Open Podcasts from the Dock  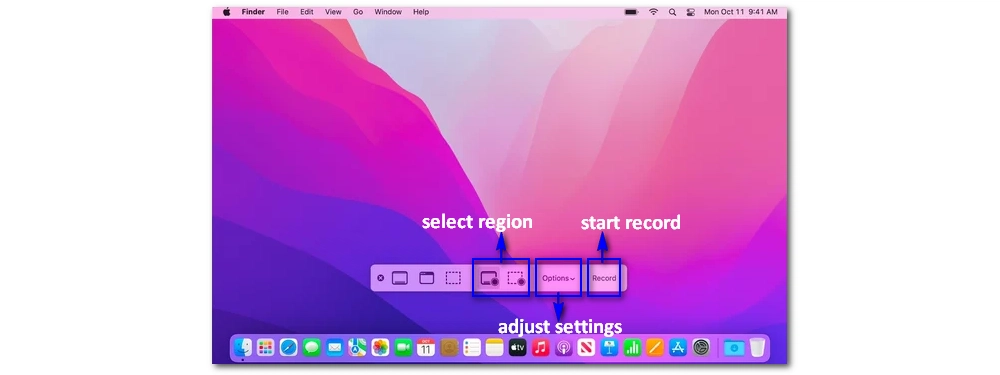pos(564,348)
